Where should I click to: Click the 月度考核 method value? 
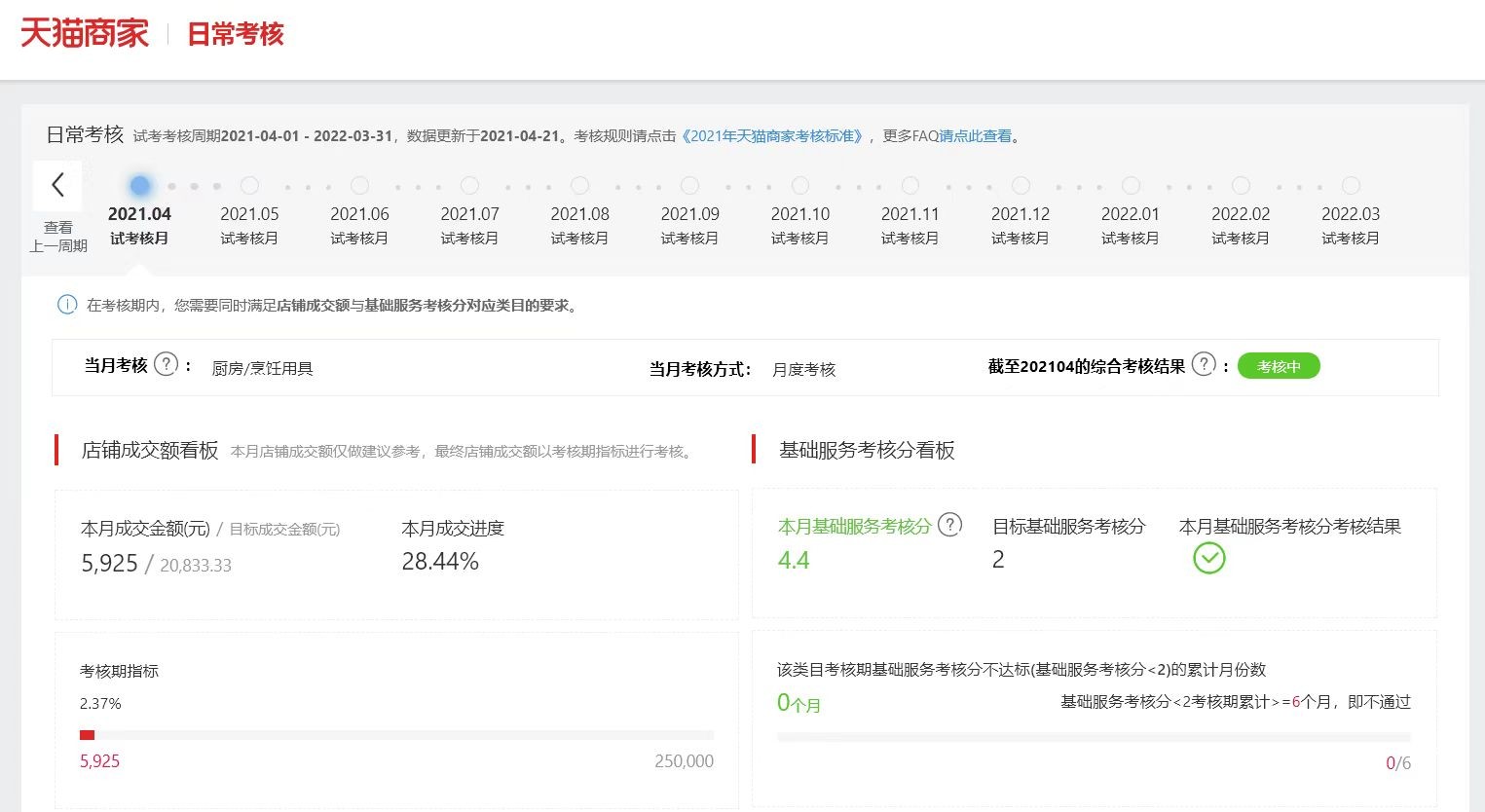point(803,369)
